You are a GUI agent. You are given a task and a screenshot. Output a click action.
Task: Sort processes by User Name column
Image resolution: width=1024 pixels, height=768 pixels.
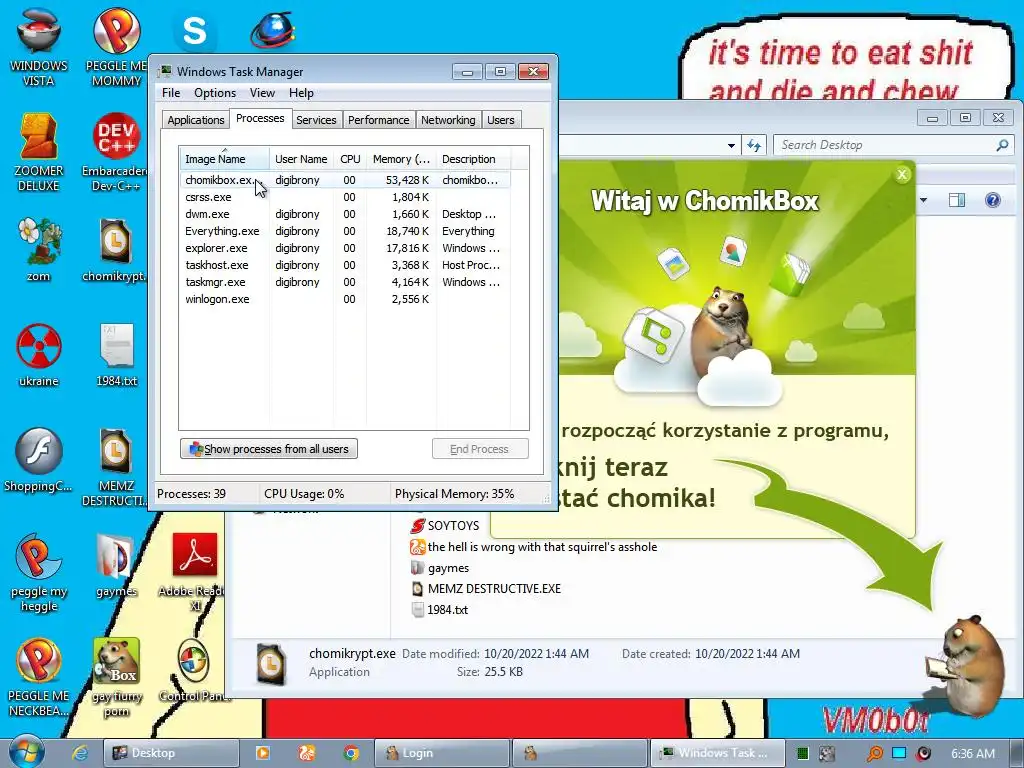pos(300,159)
